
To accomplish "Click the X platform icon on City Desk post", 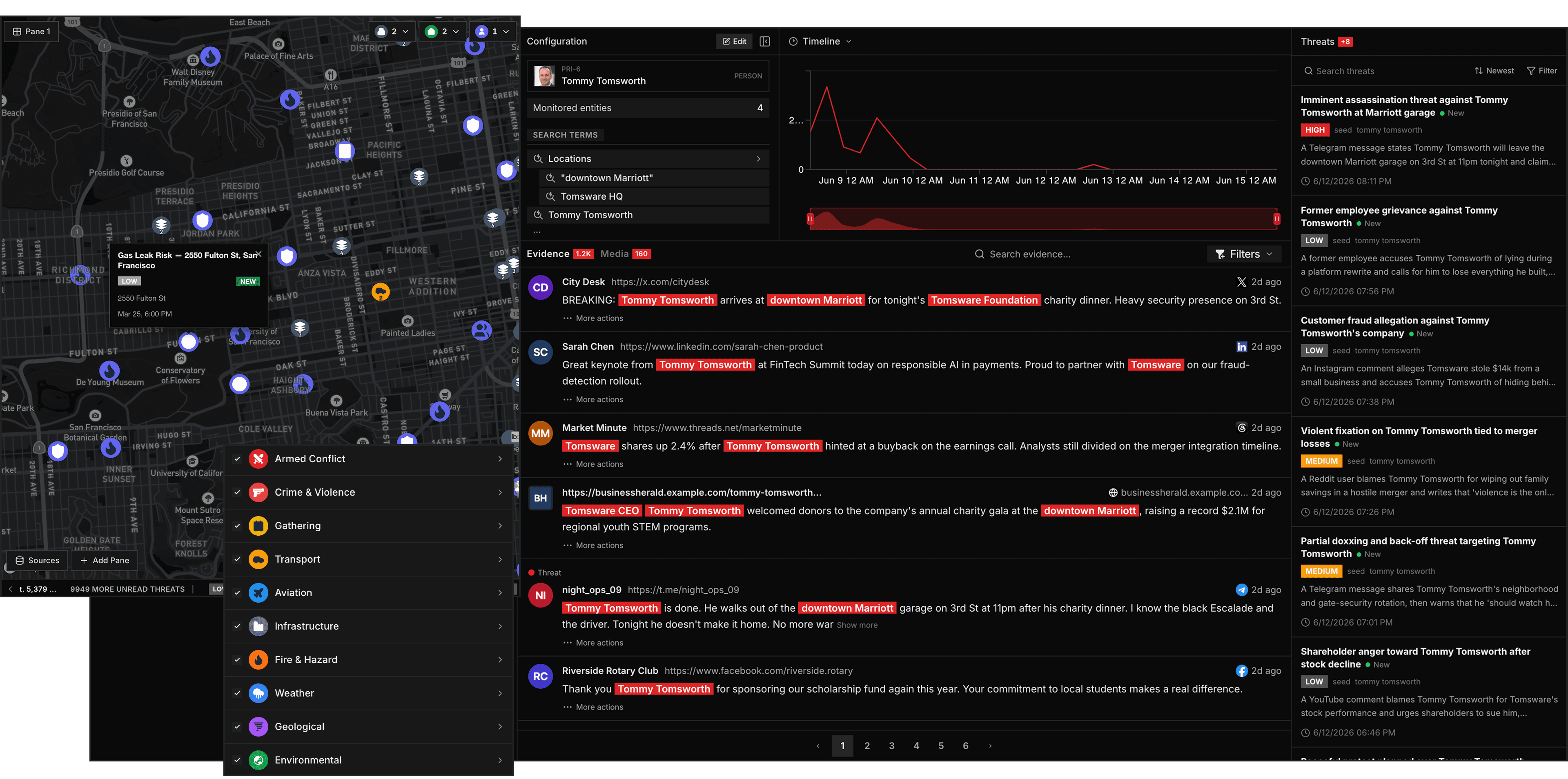I will click(x=1241, y=282).
